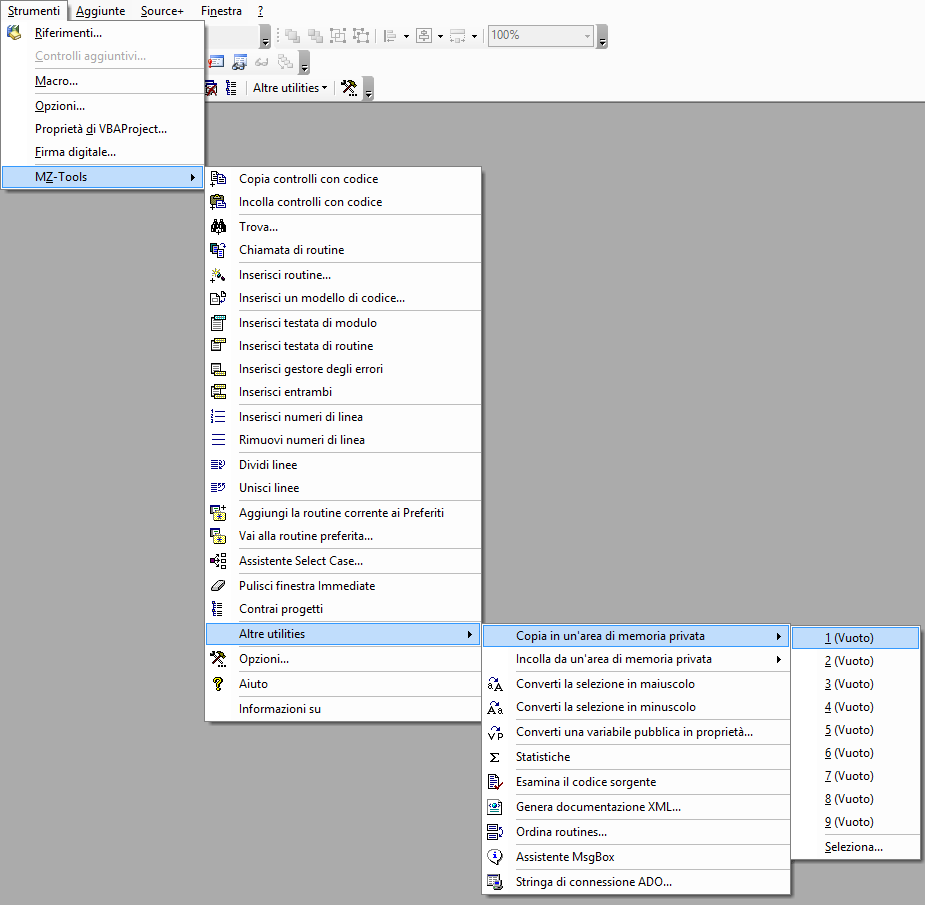Image resolution: width=925 pixels, height=905 pixels.
Task: Open the Source+ menu
Action: 162,11
